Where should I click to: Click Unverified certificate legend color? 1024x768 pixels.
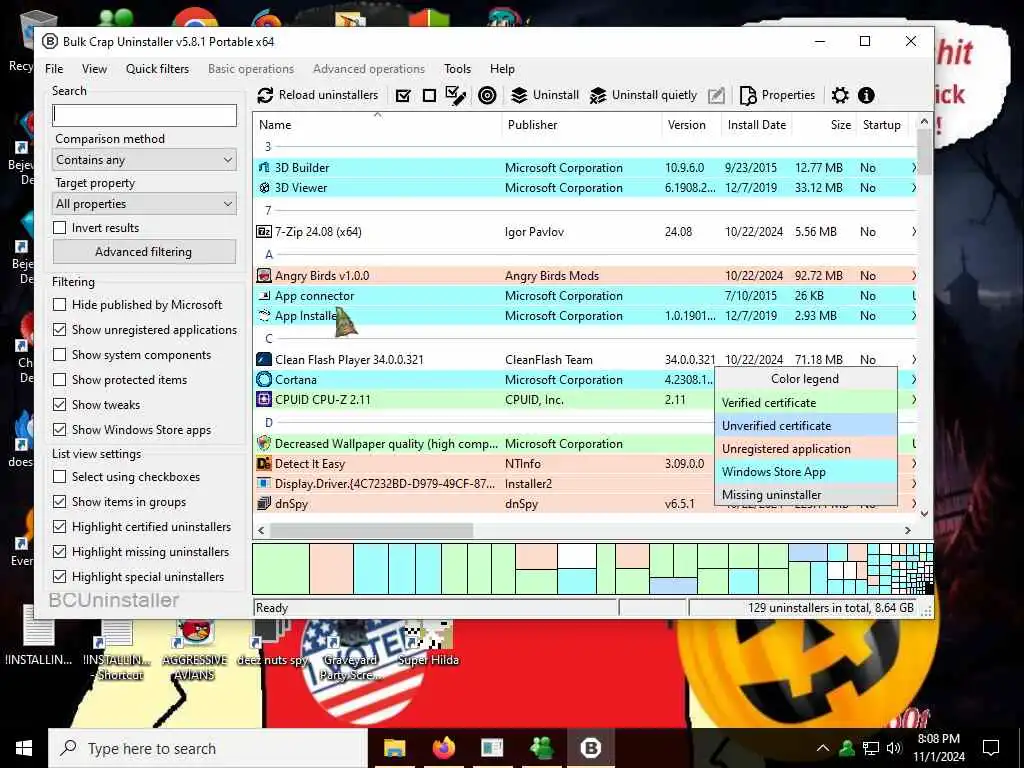point(806,426)
